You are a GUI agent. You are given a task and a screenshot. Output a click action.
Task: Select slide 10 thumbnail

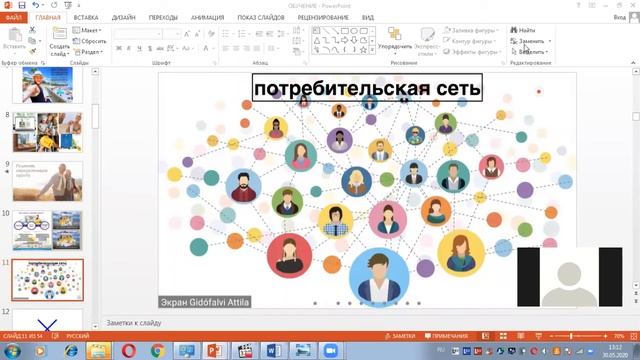click(47, 230)
